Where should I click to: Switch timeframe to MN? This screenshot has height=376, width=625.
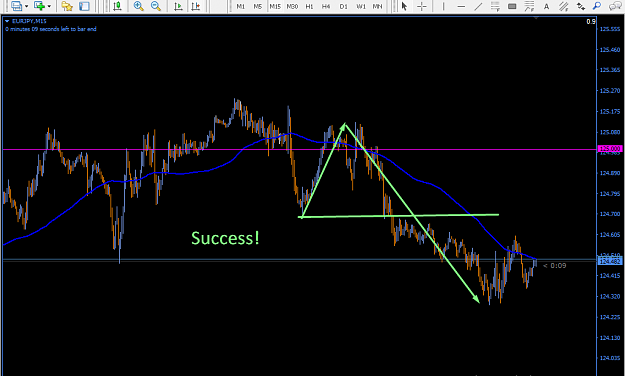(x=377, y=6)
